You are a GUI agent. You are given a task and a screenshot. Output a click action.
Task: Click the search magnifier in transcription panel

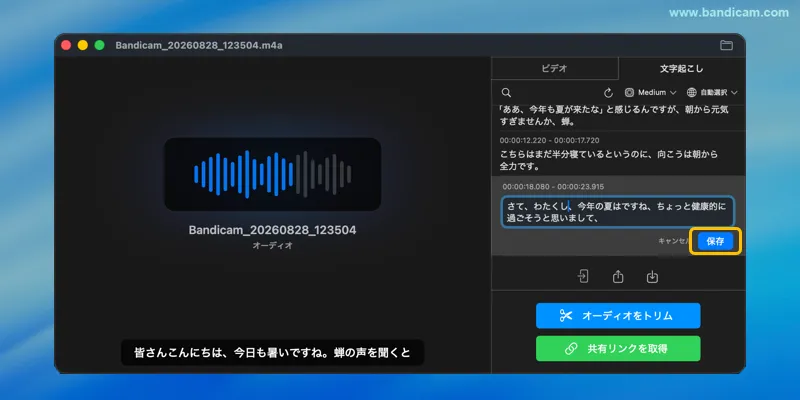506,92
